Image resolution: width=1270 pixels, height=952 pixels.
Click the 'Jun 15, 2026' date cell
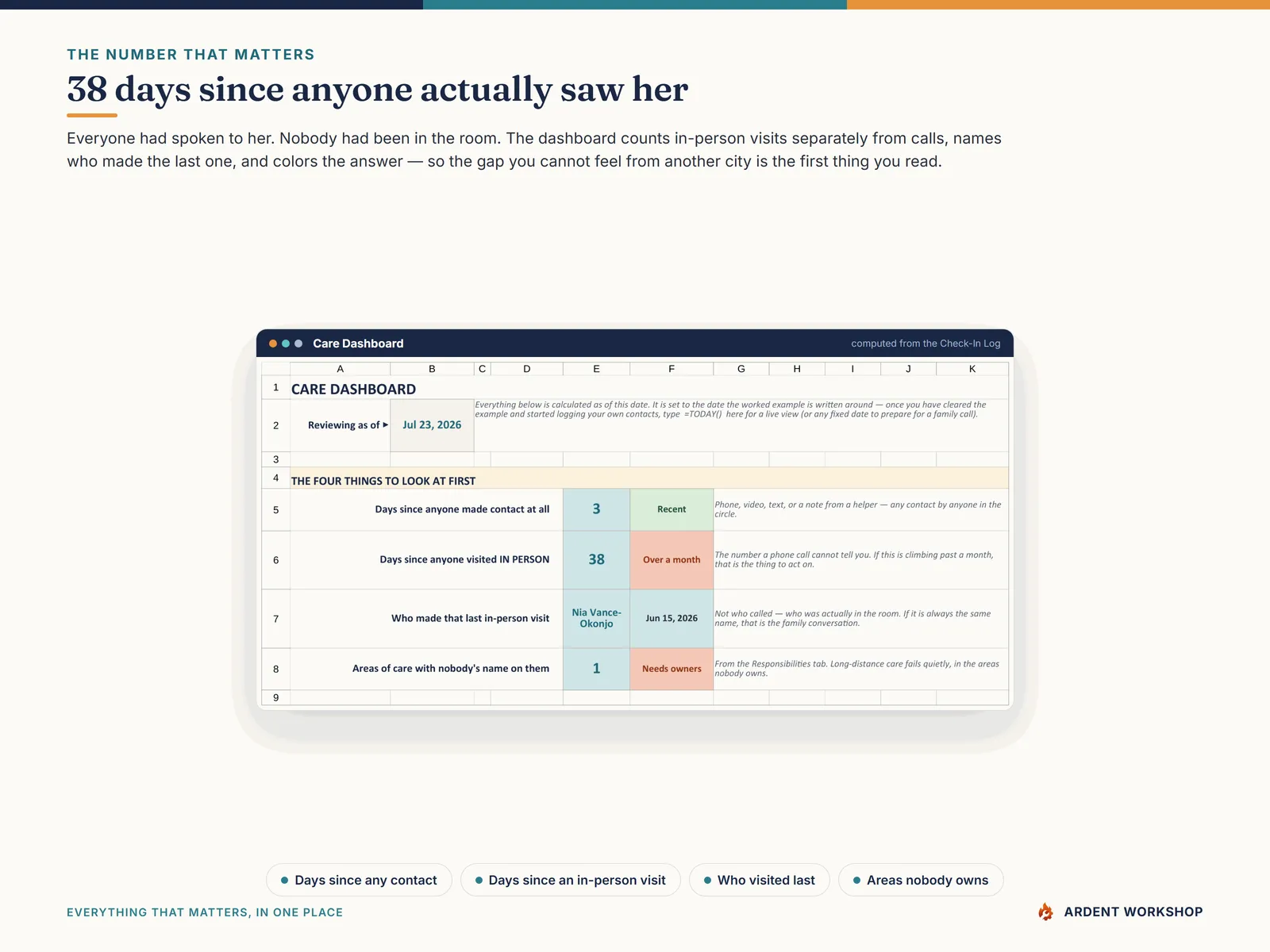(672, 618)
